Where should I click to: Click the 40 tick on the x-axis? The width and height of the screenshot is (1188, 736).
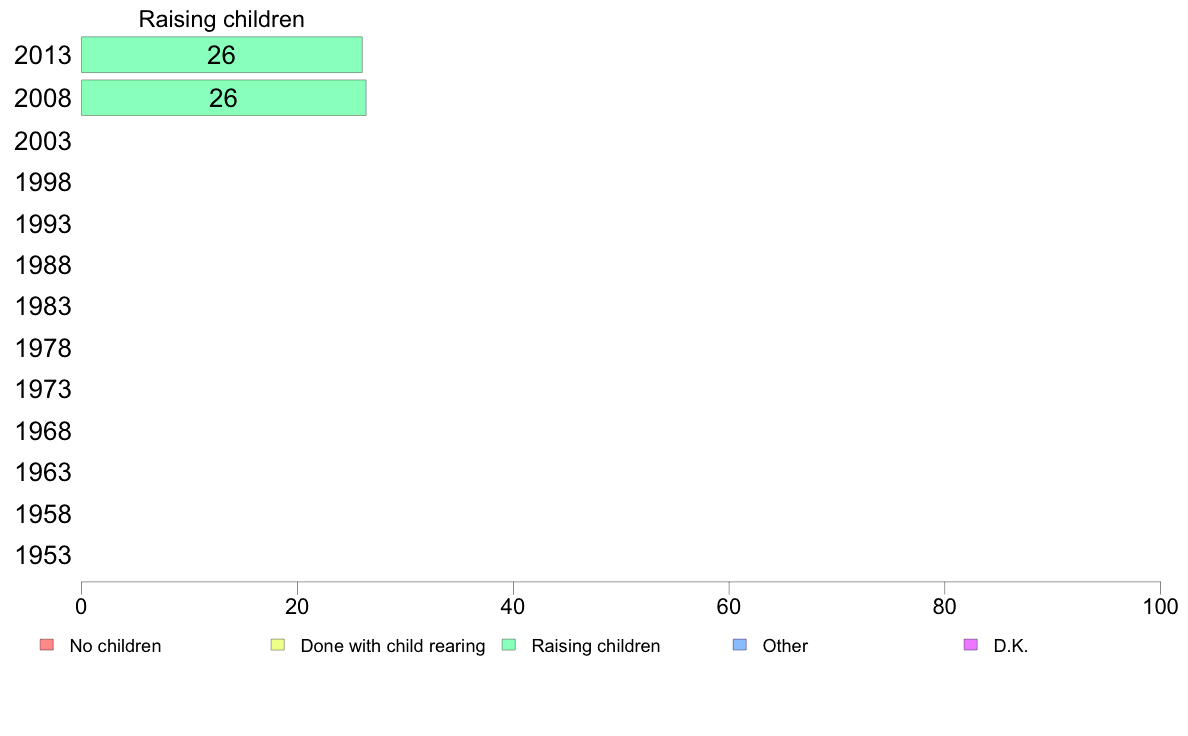pyautogui.click(x=513, y=606)
